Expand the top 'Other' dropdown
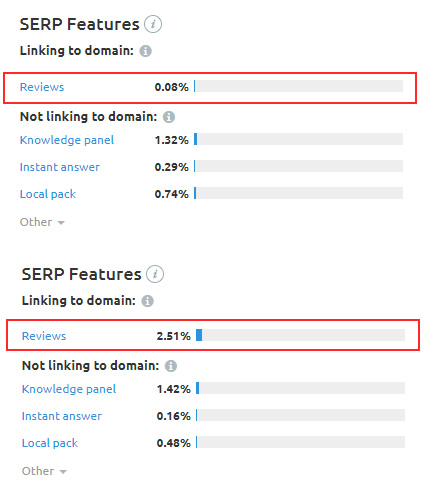436x495 pixels. point(42,222)
